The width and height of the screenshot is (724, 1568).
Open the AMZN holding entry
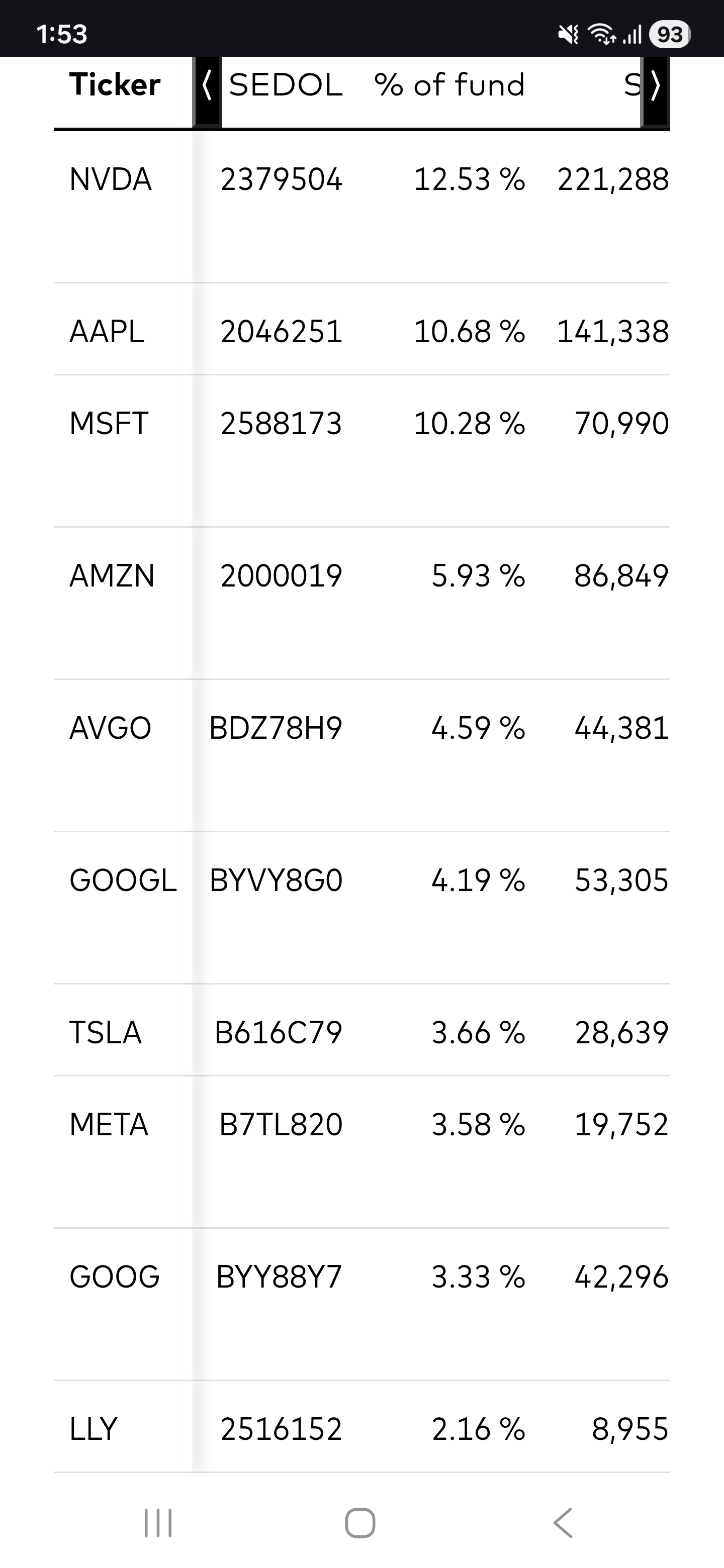(x=112, y=576)
